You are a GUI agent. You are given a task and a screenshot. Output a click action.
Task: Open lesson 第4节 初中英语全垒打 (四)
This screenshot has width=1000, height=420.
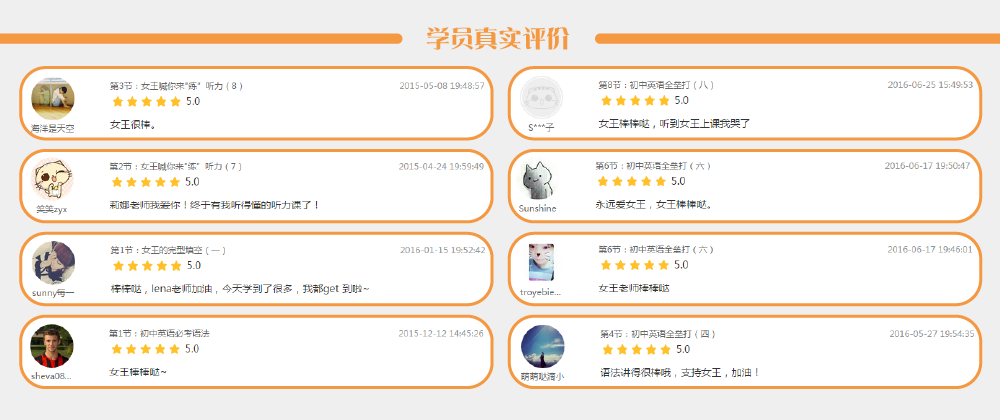click(x=658, y=333)
